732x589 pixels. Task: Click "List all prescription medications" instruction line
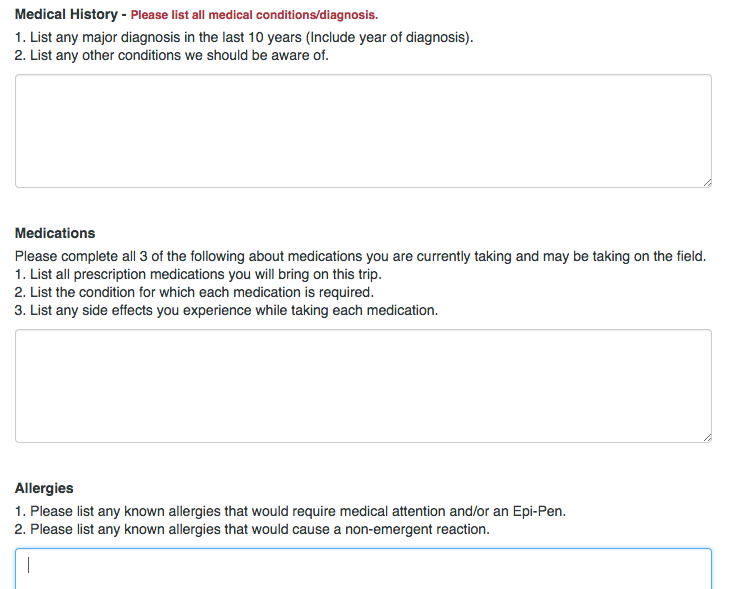(198, 274)
